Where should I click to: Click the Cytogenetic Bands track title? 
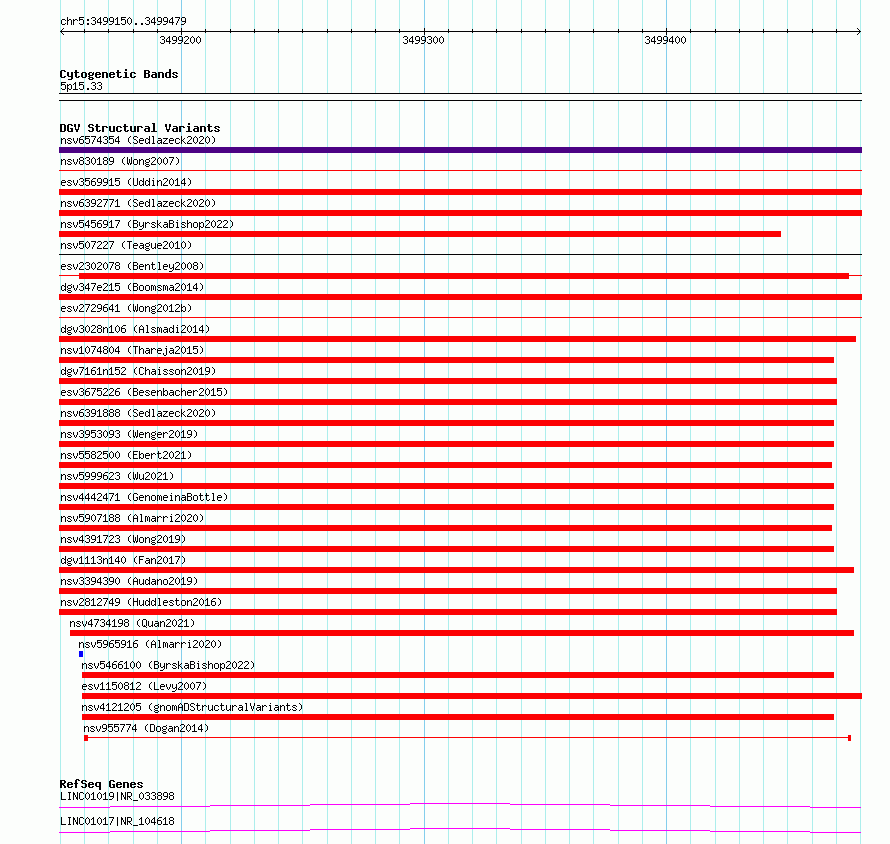point(119,74)
